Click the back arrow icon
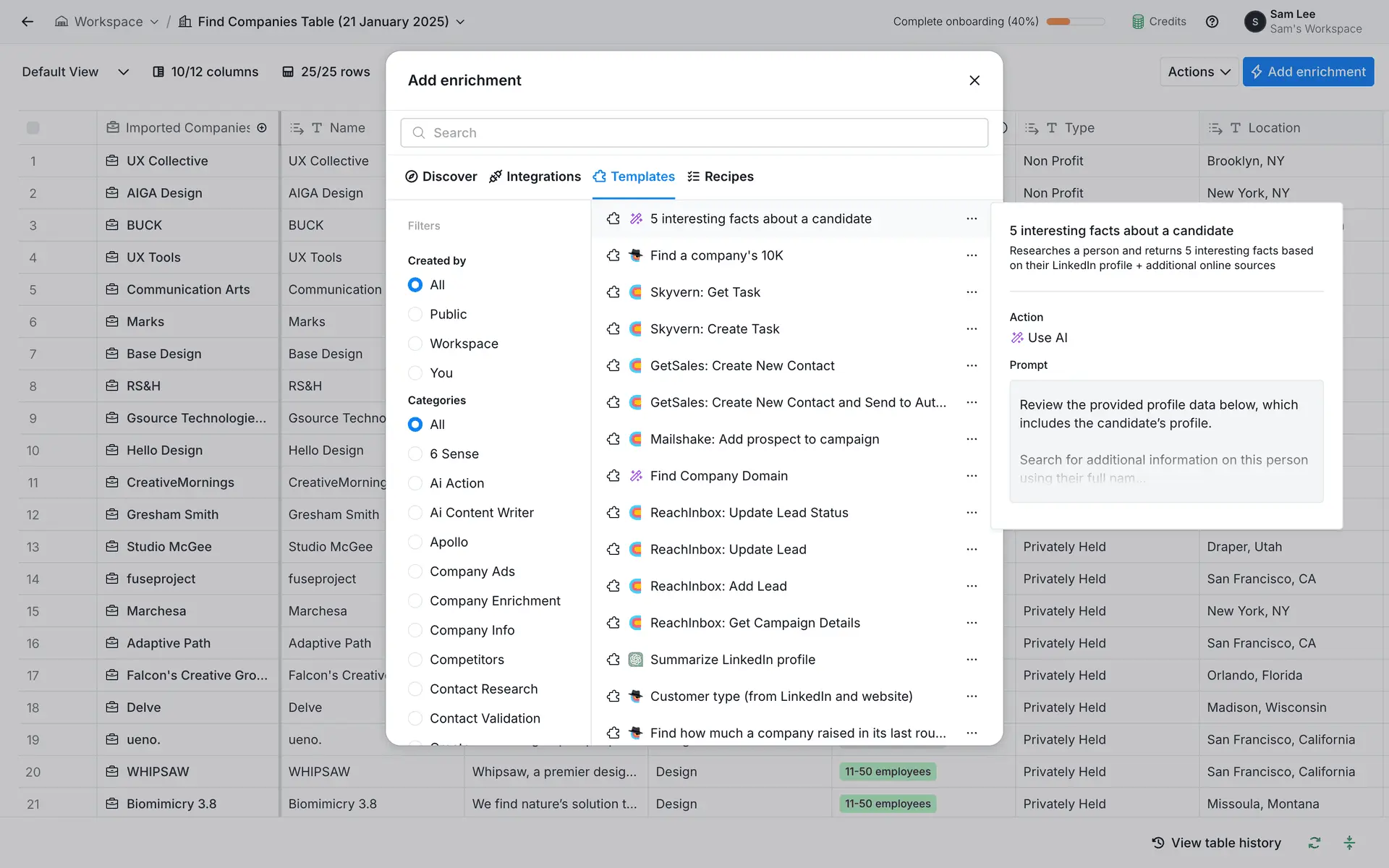The image size is (1389, 868). tap(27, 22)
